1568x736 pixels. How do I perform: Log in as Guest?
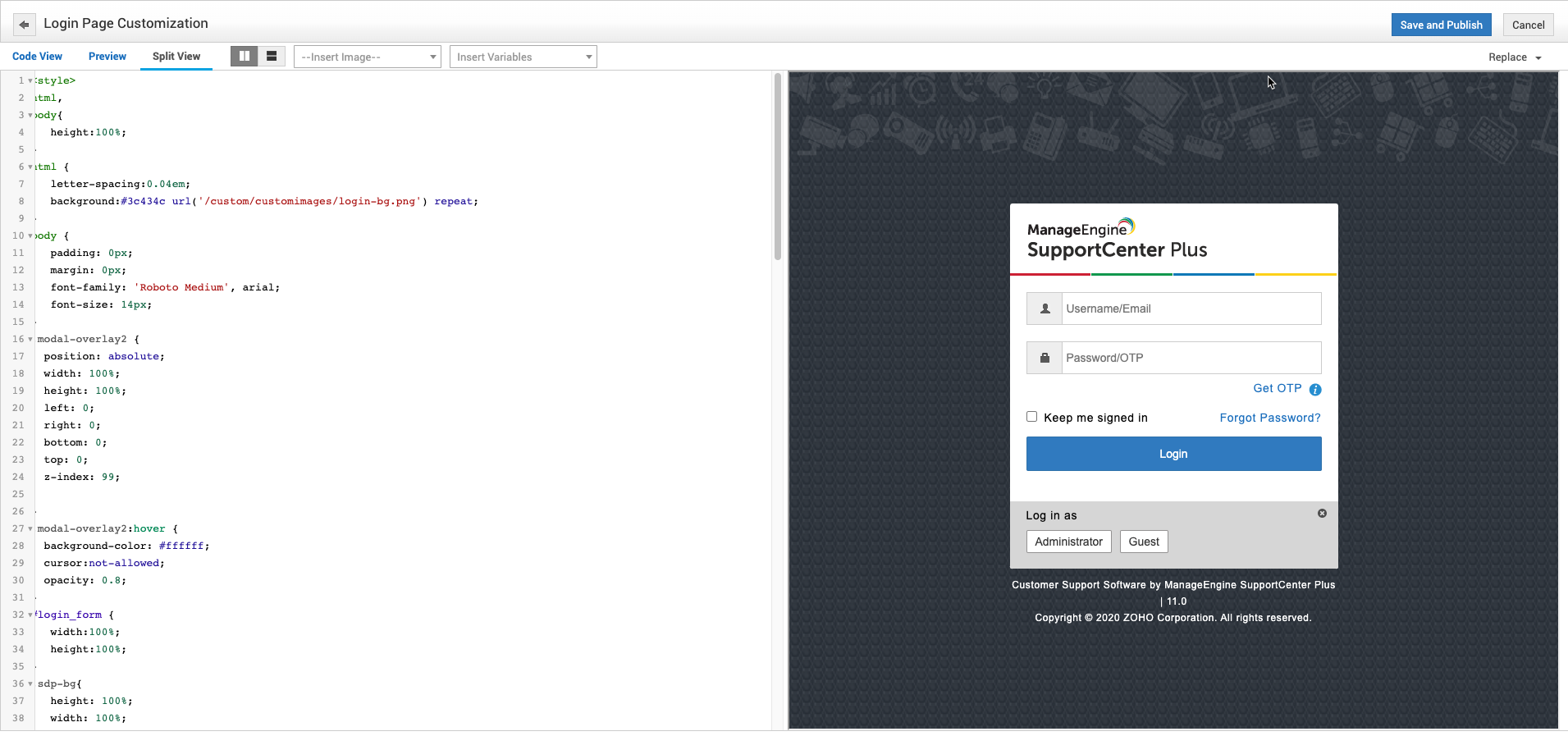click(x=1144, y=542)
